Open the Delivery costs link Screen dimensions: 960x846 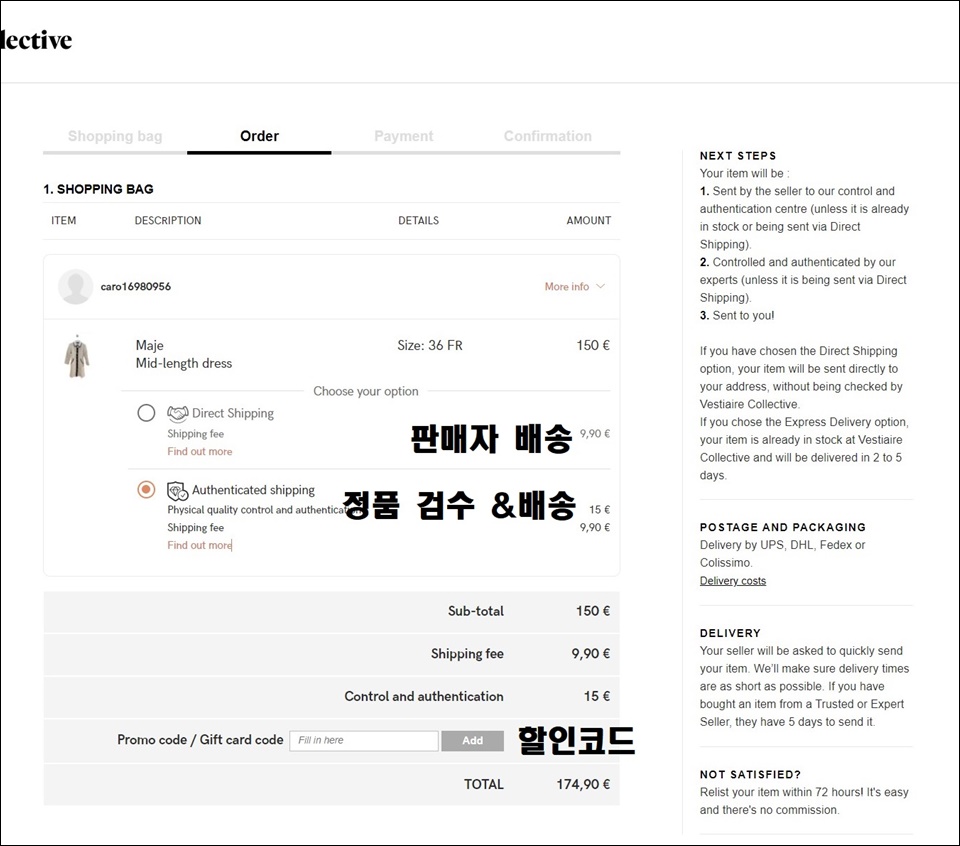733,581
